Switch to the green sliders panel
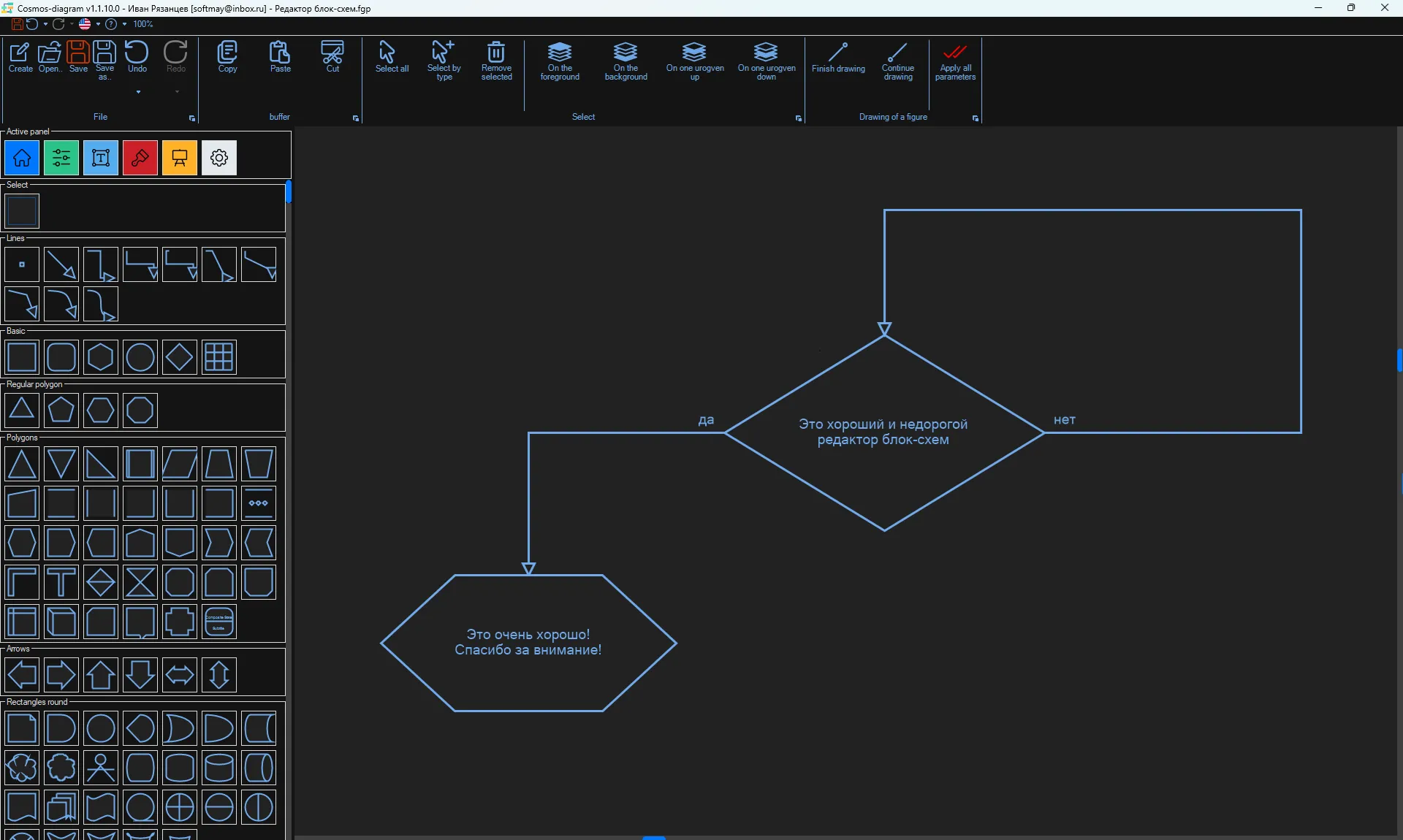1403x840 pixels. tap(61, 158)
